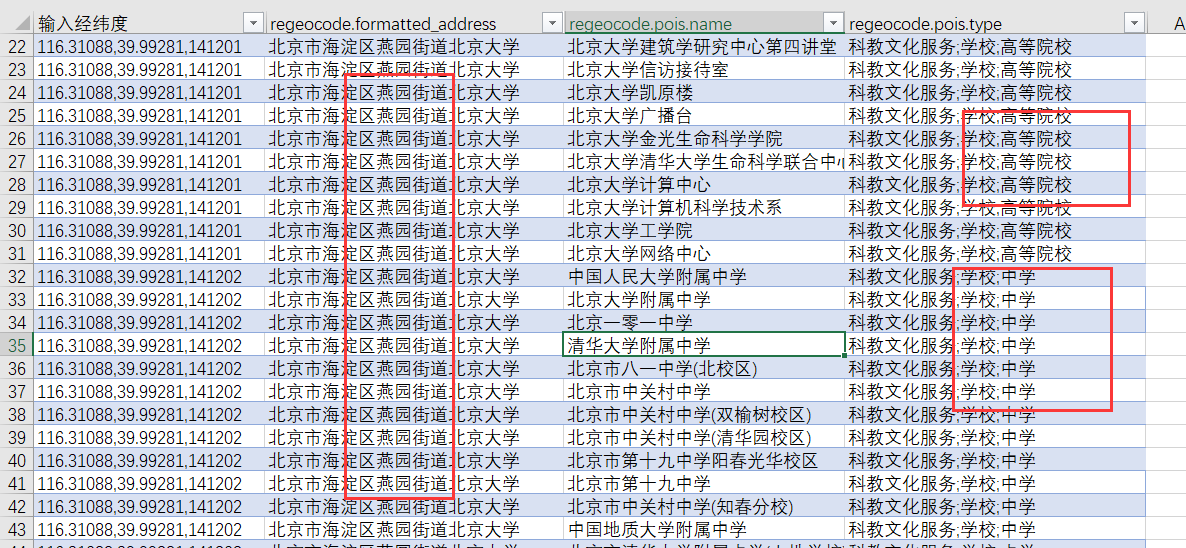This screenshot has width=1186, height=548.
Task: Select the 输入经纬度 header cell
Action: (x=151, y=23)
